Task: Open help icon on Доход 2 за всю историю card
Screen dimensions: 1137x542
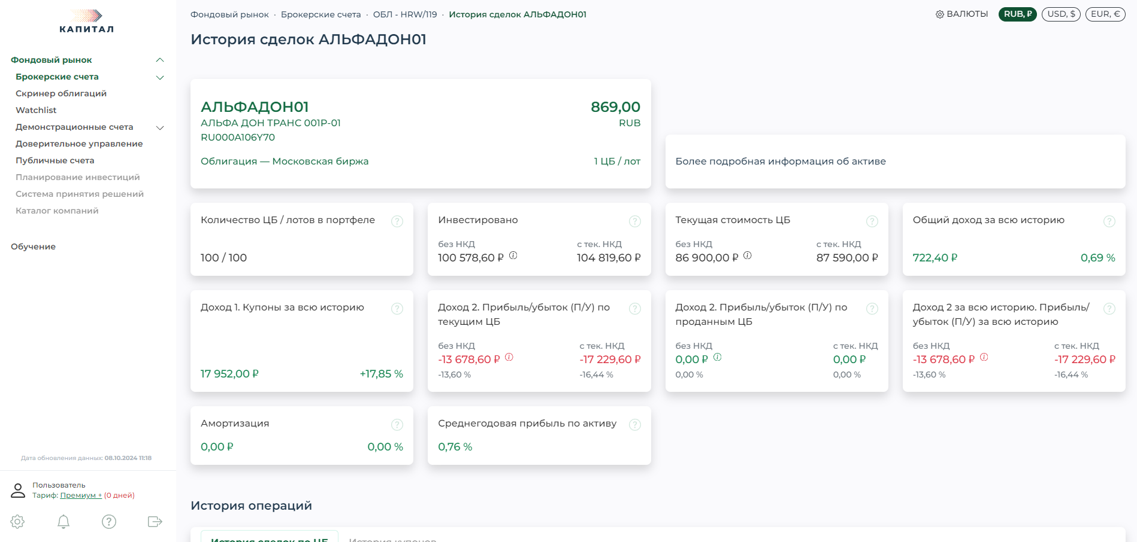Action: [x=1109, y=308]
